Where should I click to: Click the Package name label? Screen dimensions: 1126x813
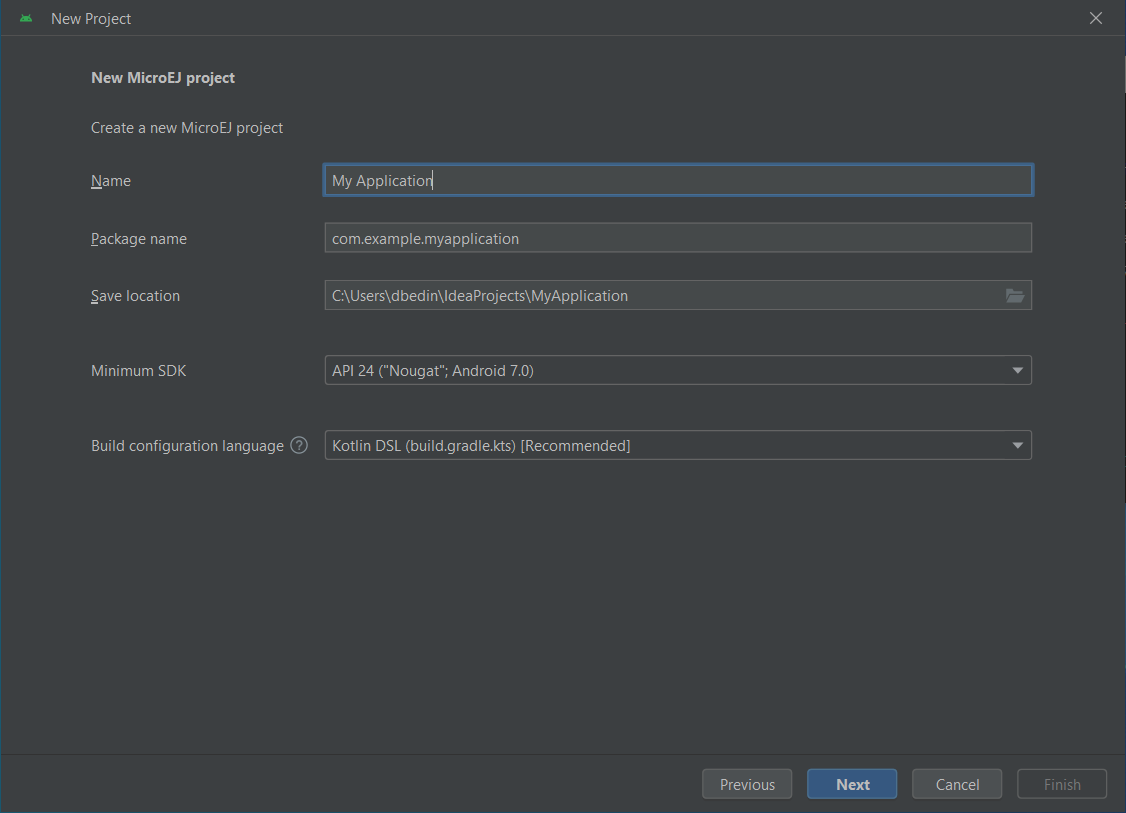coord(139,239)
